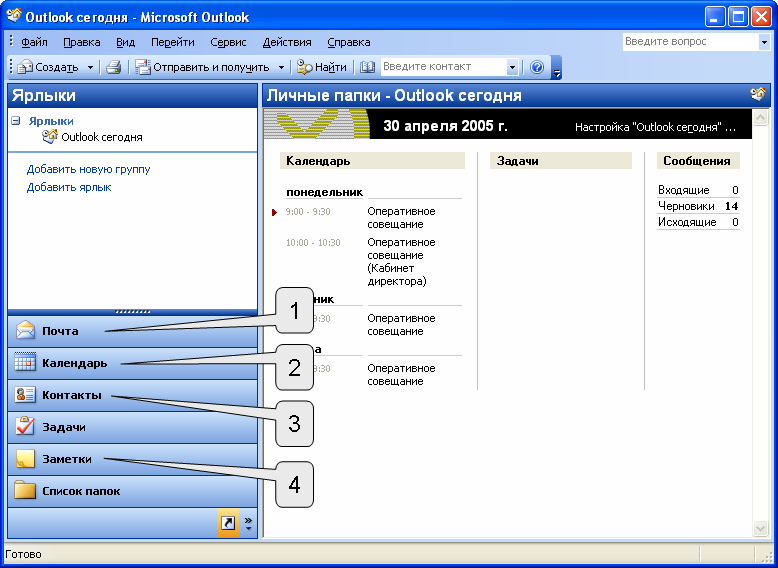Viewport: 778px width, 568px height.
Task: Click the Сообщения section header
Action: coord(698,161)
